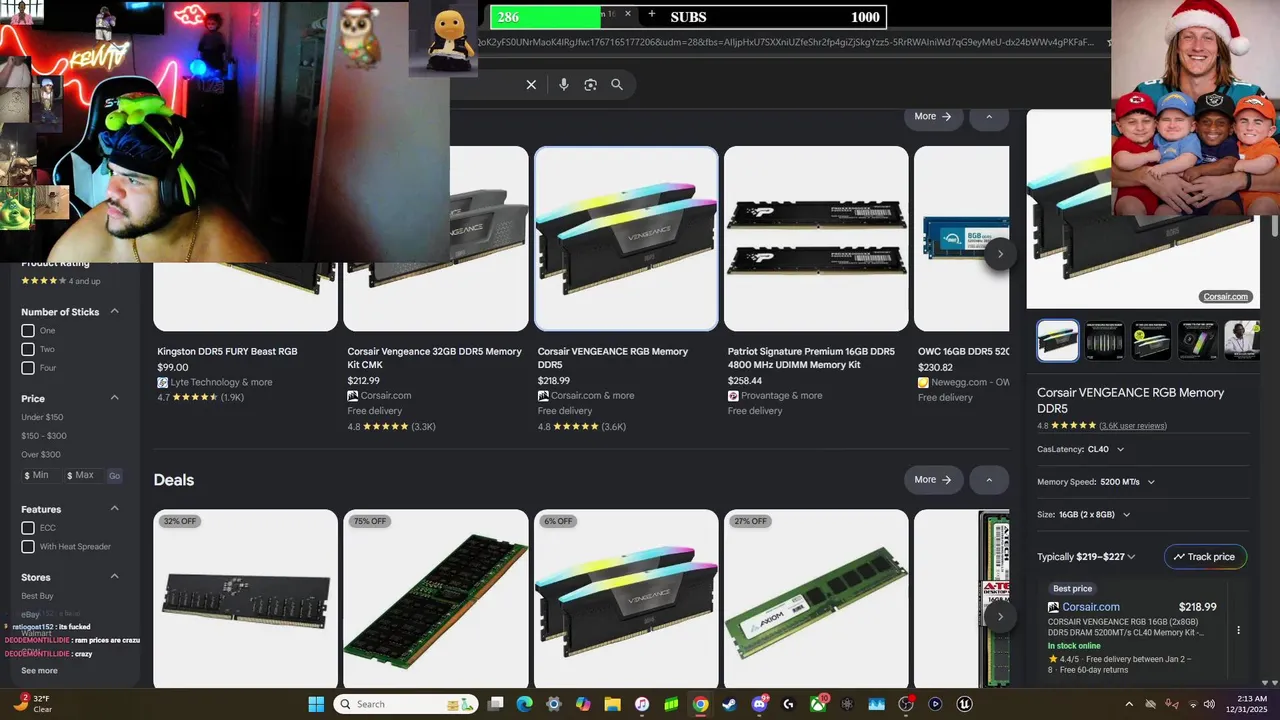Open search by image with the Lens icon
This screenshot has height=720, width=1280.
590,85
